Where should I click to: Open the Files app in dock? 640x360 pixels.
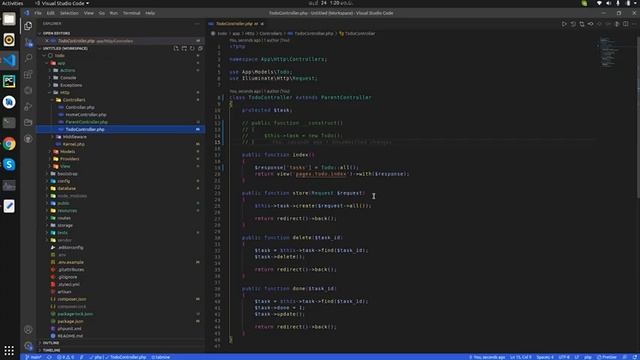[x=9, y=19]
